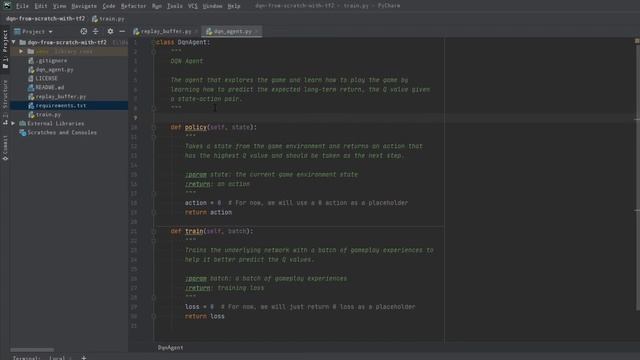Fold the policy method docstring
Screen dimensions: 640x360
point(154,137)
